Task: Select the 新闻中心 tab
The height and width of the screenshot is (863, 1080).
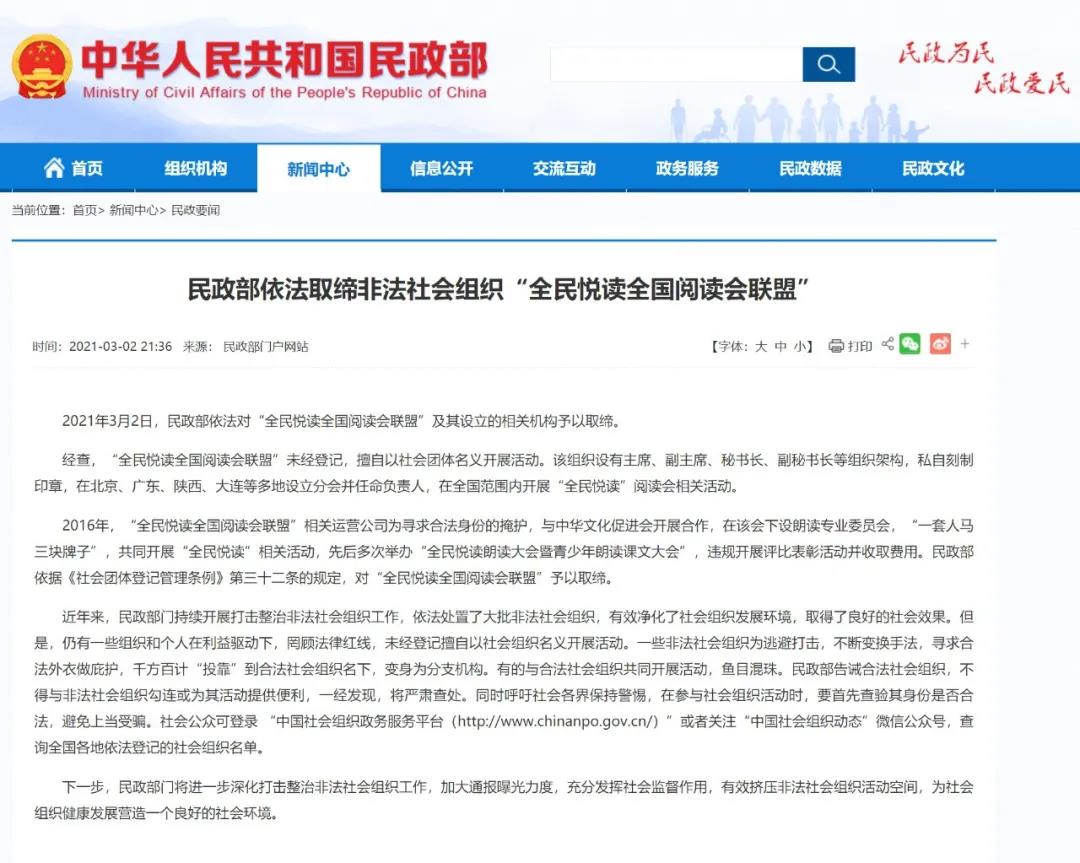Action: pos(318,169)
